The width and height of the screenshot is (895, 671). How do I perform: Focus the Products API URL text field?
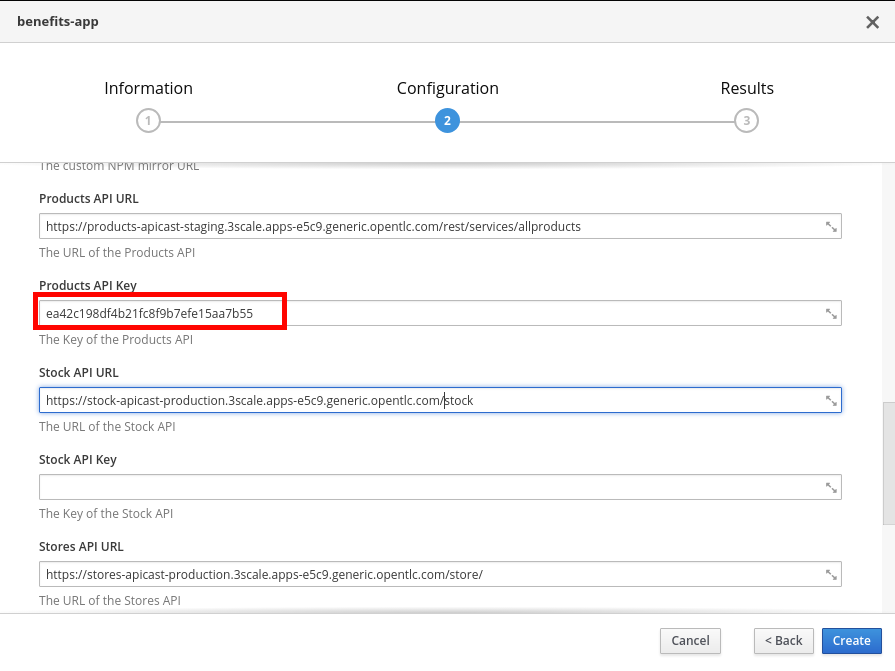[x=430, y=227]
